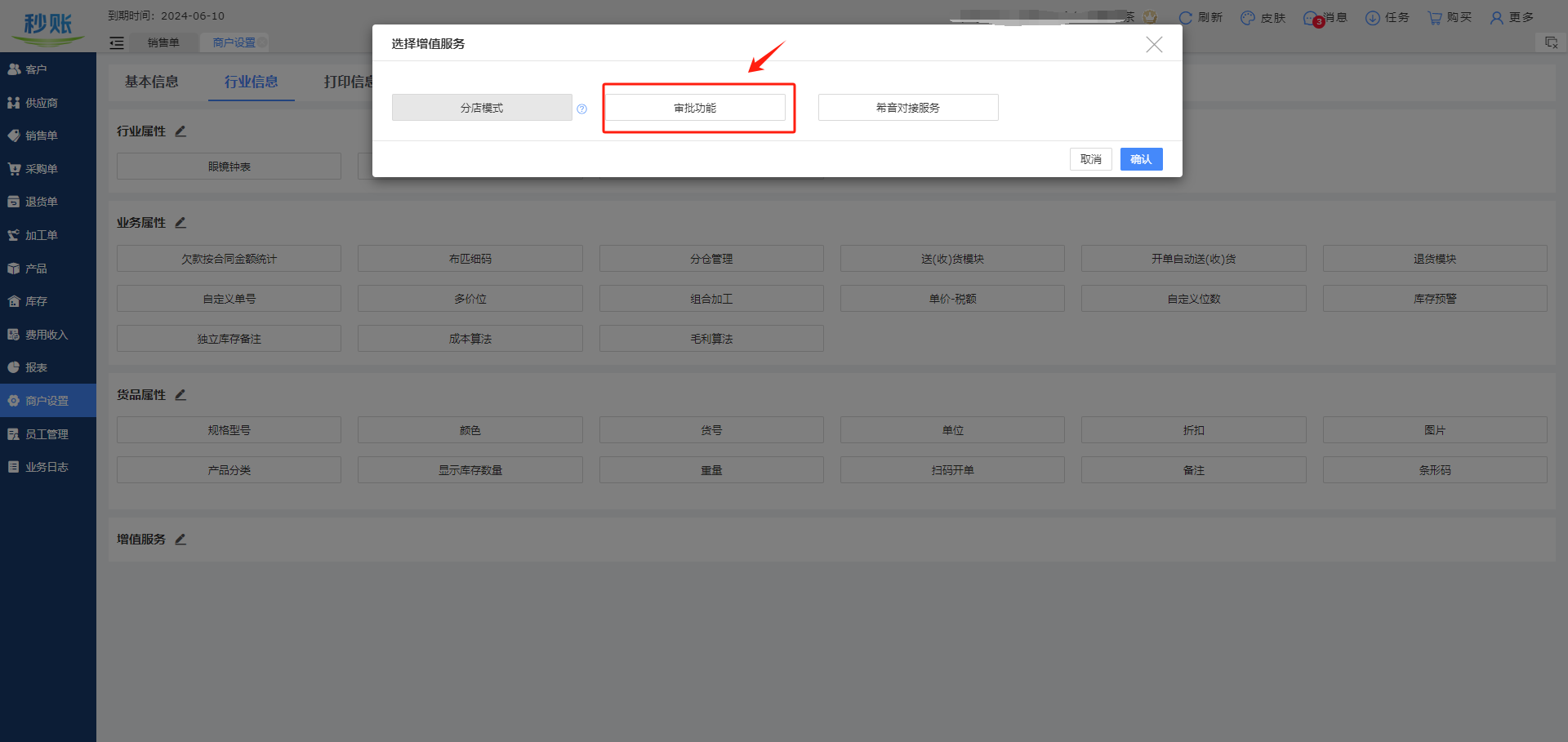
Task: Toggle the 分店模式 option in dialog
Action: [x=482, y=108]
